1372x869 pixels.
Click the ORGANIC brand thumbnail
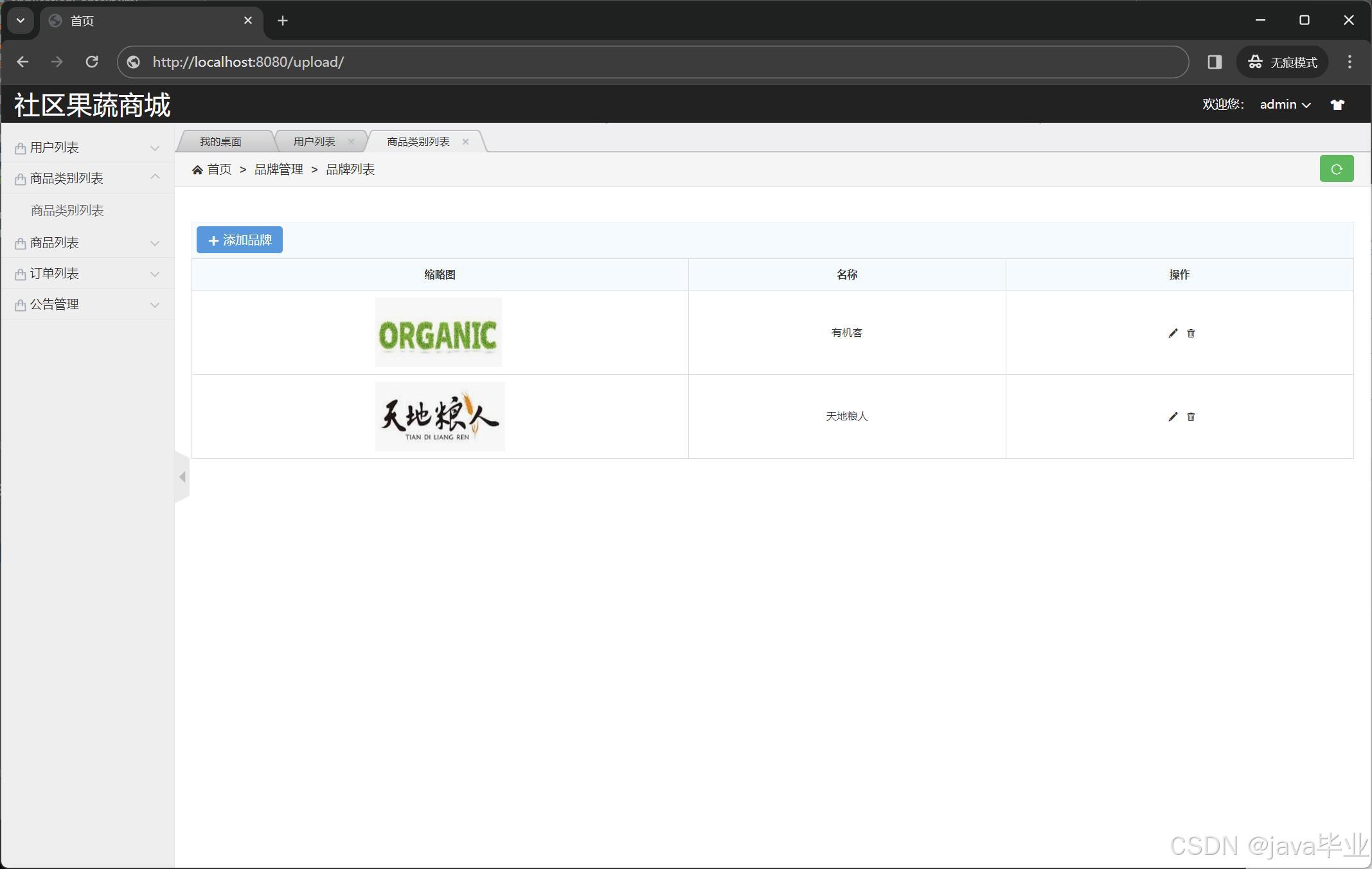(438, 332)
